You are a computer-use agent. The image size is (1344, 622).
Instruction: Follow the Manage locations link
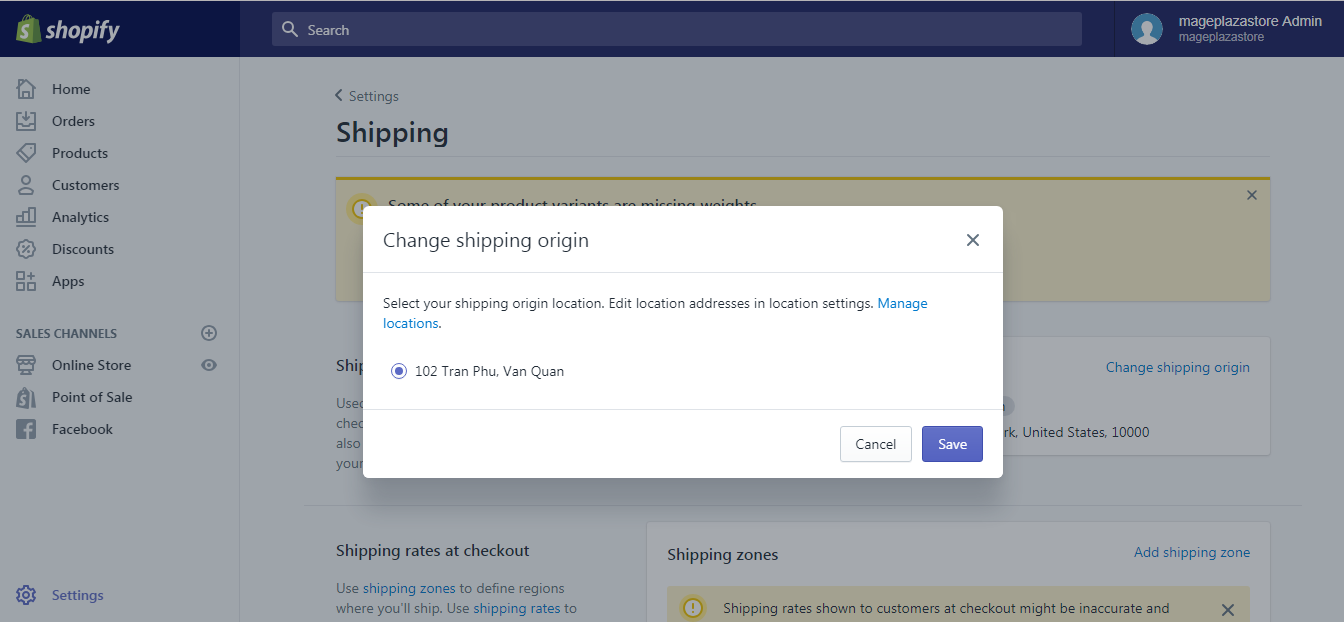tap(655, 313)
